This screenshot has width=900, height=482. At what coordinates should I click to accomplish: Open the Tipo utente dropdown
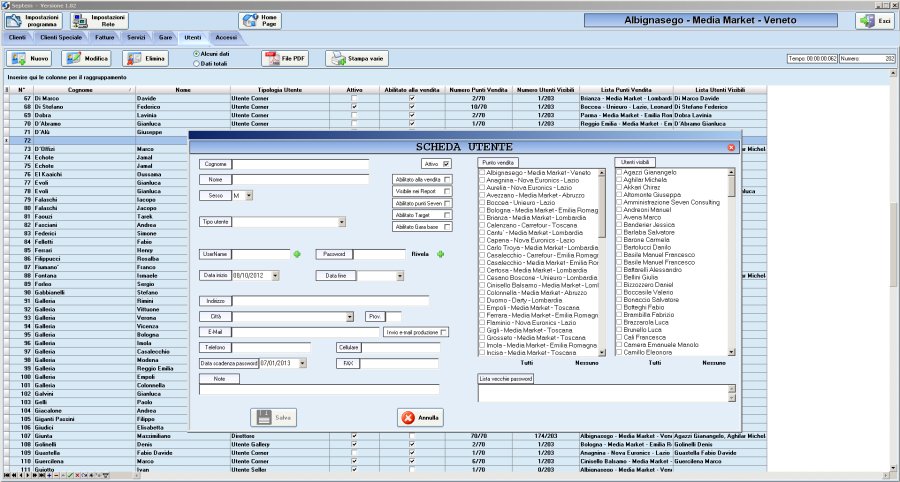coord(342,222)
